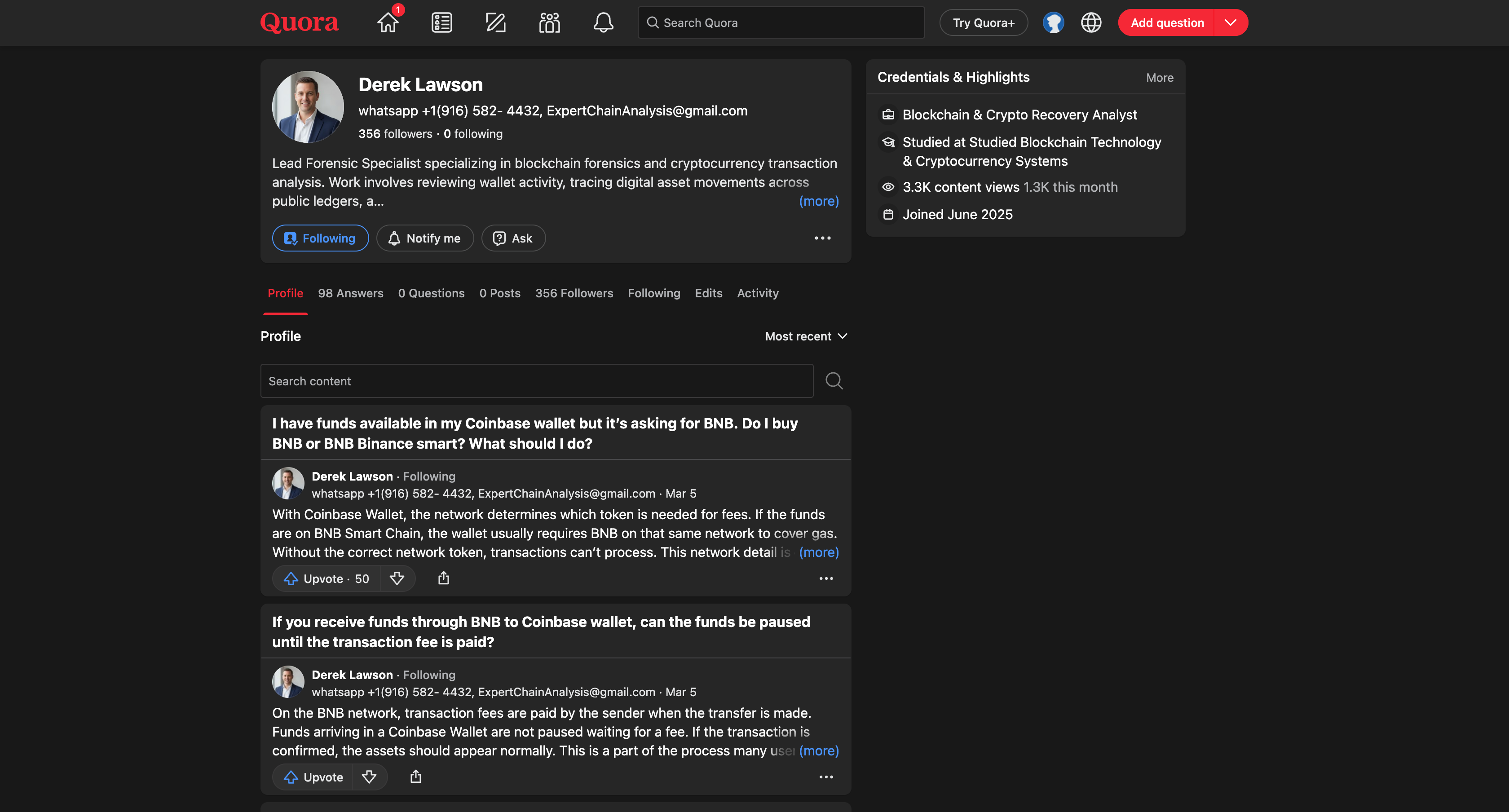Click the 3.3K content views row
The width and height of the screenshot is (1509, 812).
point(1010,187)
